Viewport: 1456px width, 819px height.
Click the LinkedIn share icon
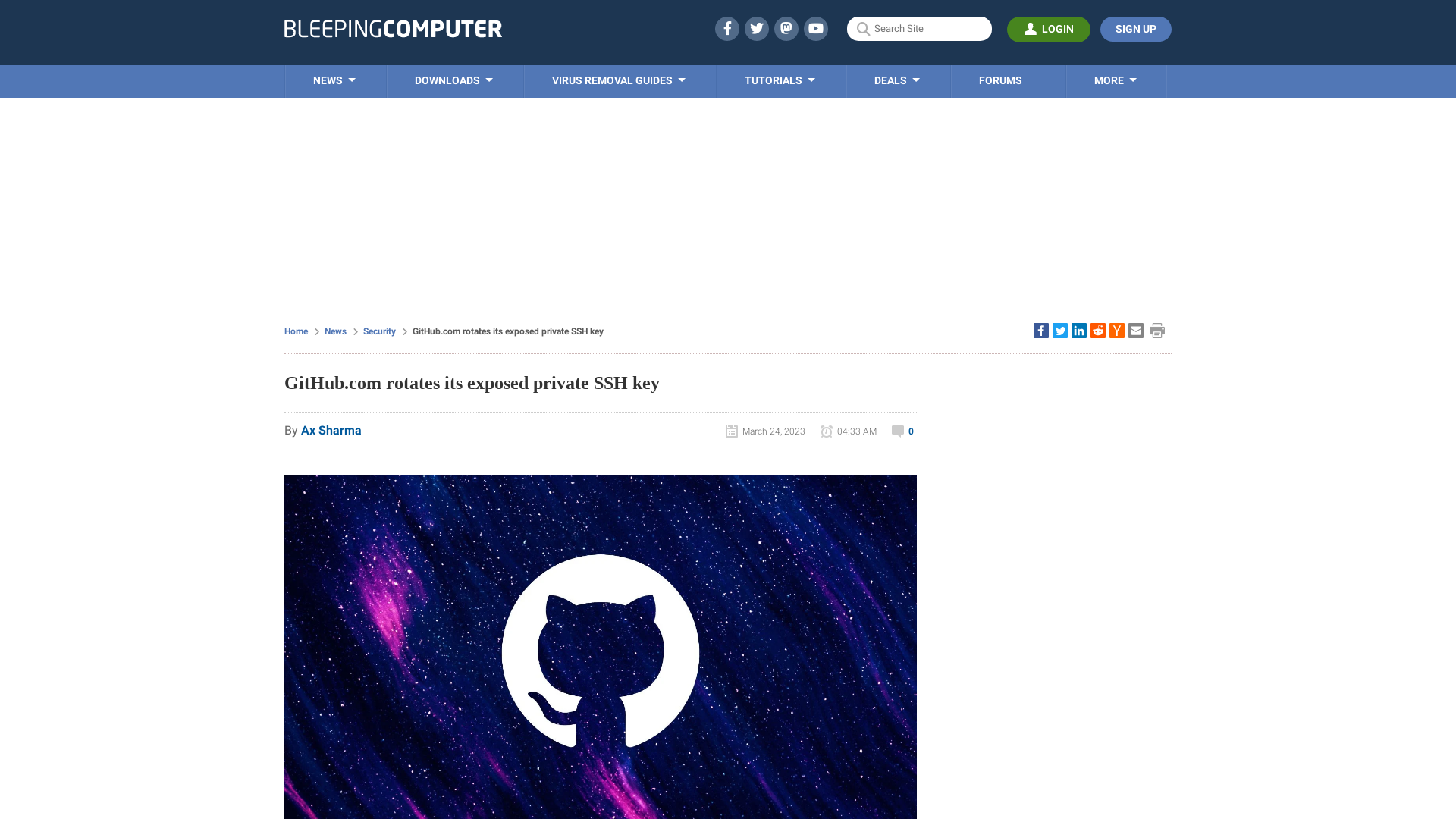pyautogui.click(x=1078, y=330)
